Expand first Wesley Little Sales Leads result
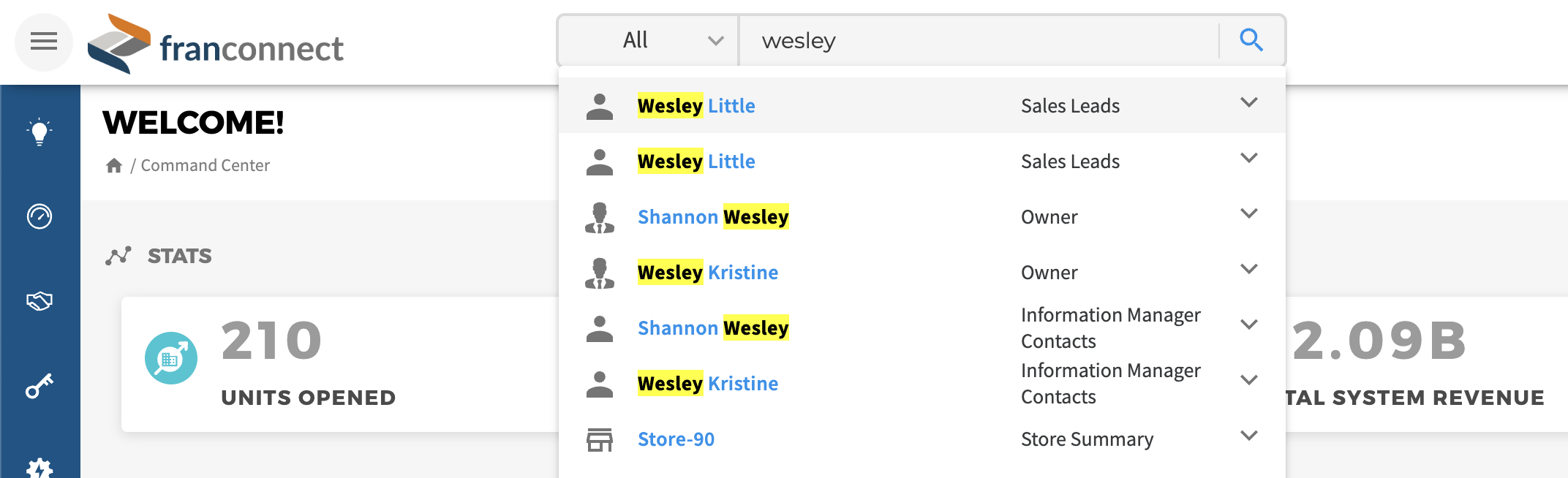 click(1249, 102)
